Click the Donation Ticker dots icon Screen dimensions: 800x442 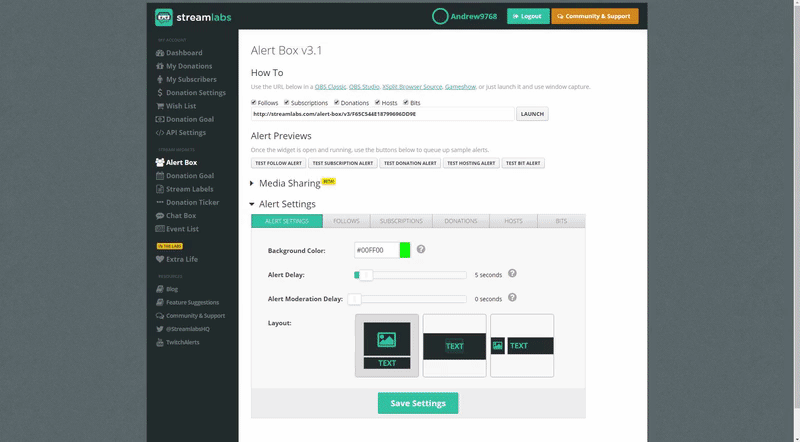[160, 202]
